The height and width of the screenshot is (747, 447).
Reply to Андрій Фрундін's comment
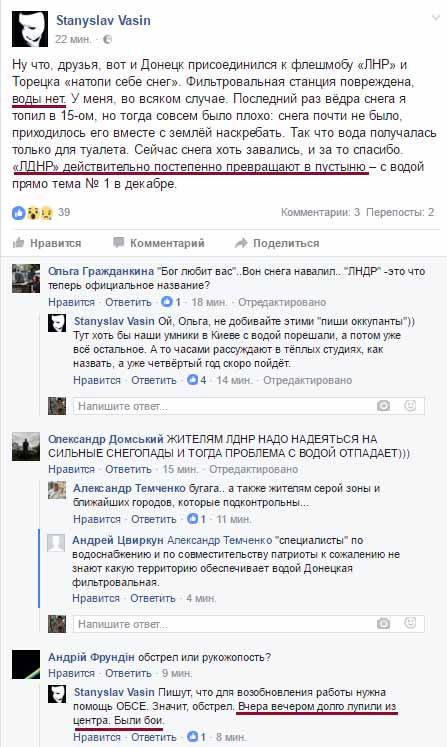coord(128,673)
